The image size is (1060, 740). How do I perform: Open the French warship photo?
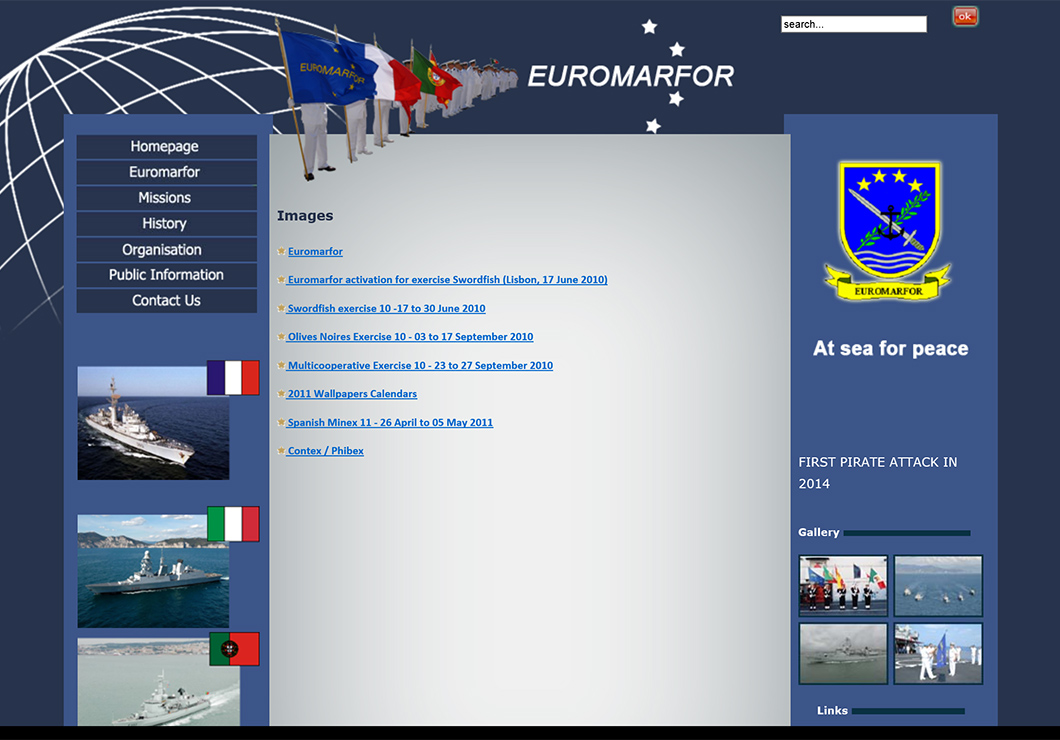[x=153, y=423]
